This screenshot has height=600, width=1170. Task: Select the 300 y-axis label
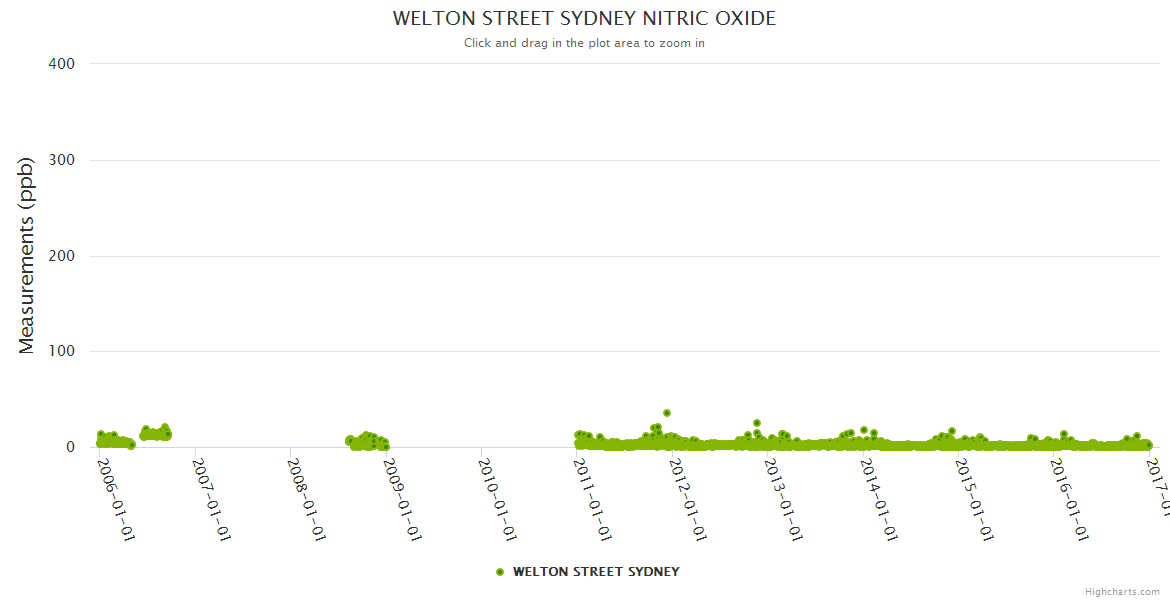[62, 160]
